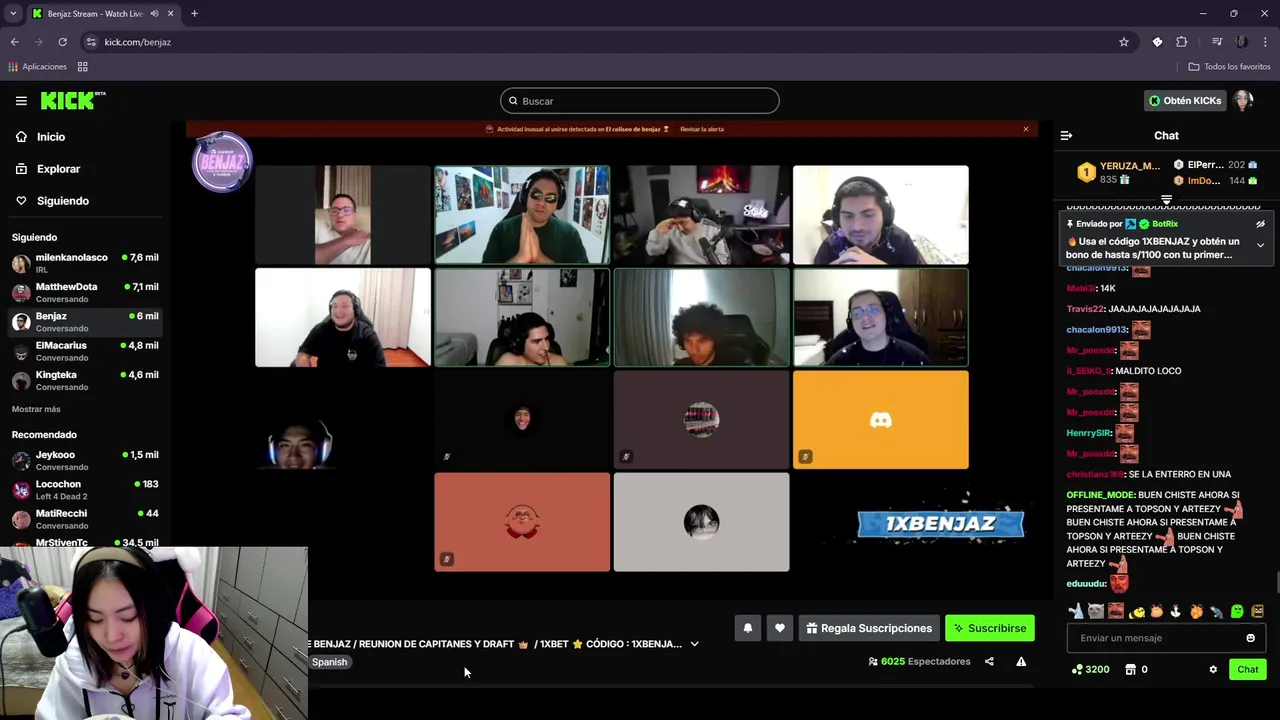1280x720 pixels.
Task: Open Kingteka channel
Action: pos(85,380)
